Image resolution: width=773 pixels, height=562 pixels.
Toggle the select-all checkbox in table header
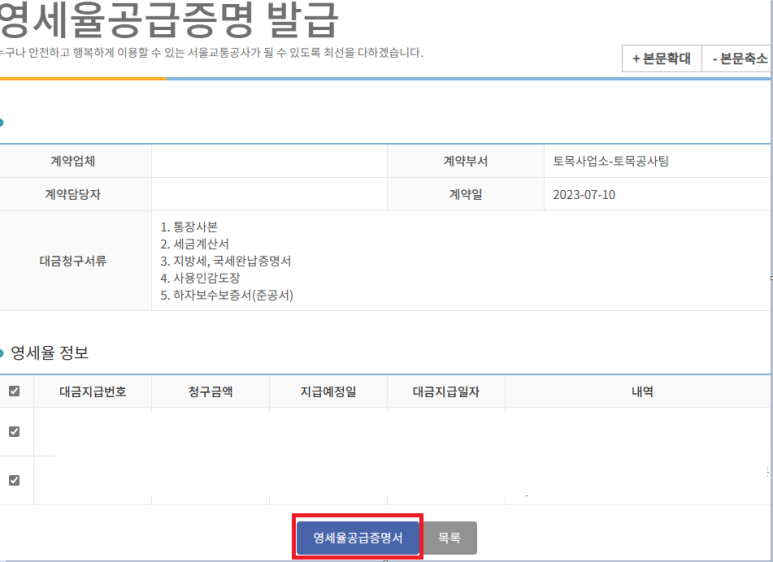pyautogui.click(x=14, y=391)
